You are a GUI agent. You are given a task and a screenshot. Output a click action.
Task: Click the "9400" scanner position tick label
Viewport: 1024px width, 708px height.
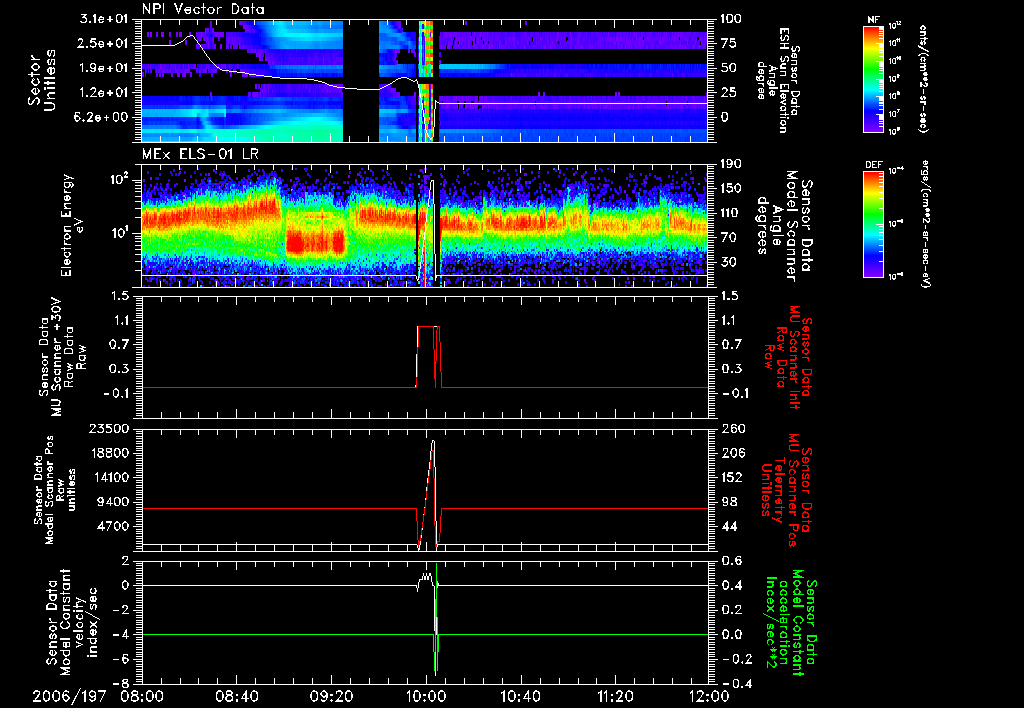tap(115, 502)
